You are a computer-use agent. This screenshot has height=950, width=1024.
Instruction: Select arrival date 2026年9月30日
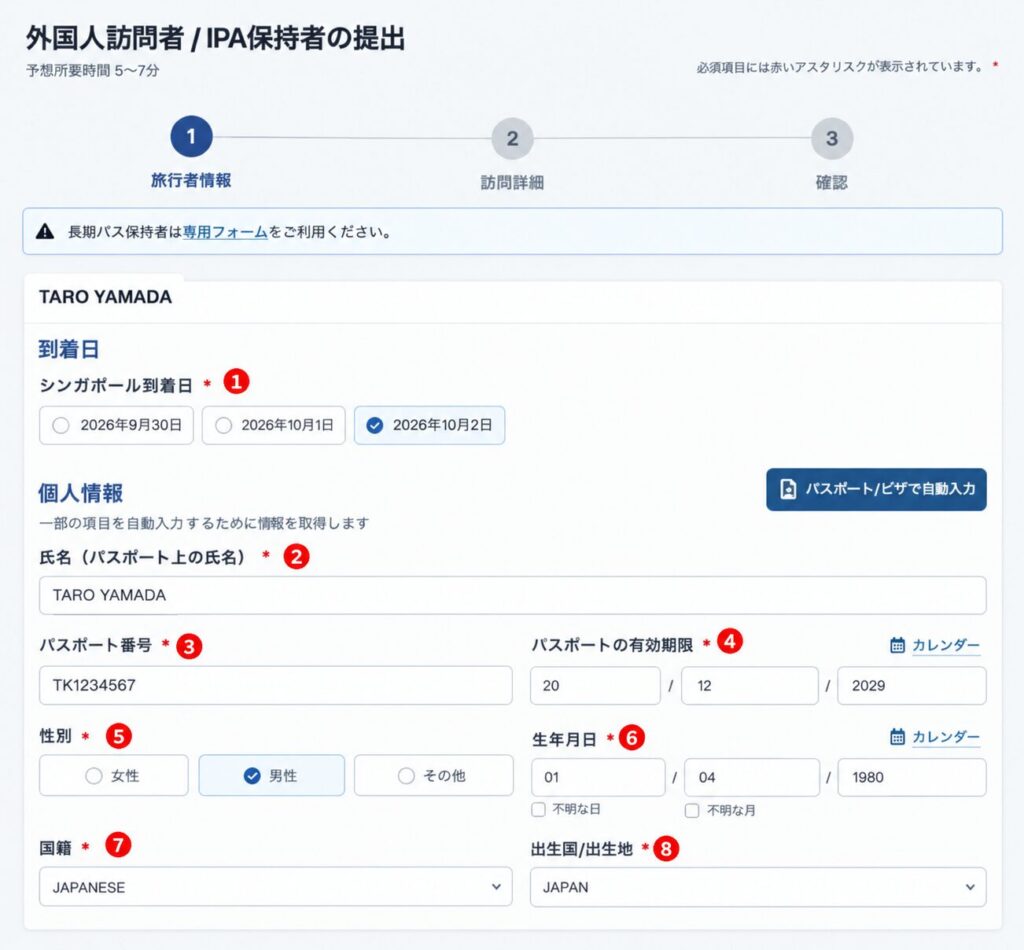[x=116, y=425]
